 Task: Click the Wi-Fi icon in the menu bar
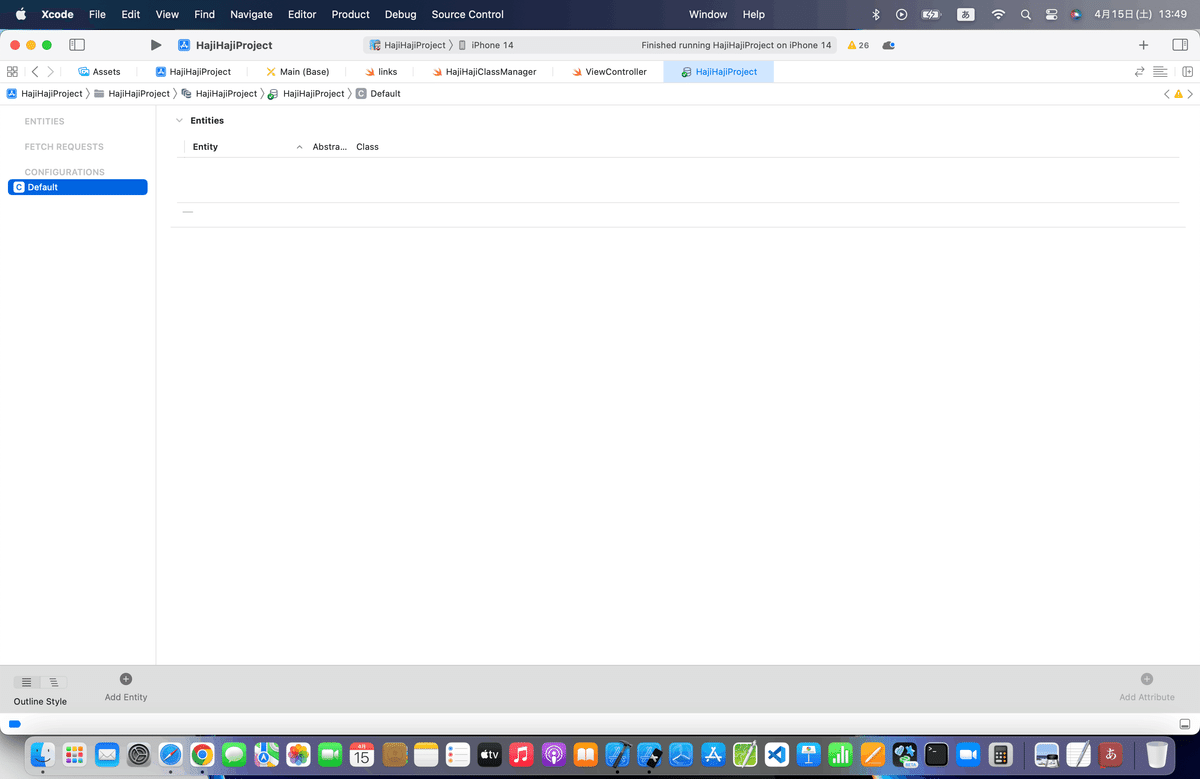click(x=997, y=14)
